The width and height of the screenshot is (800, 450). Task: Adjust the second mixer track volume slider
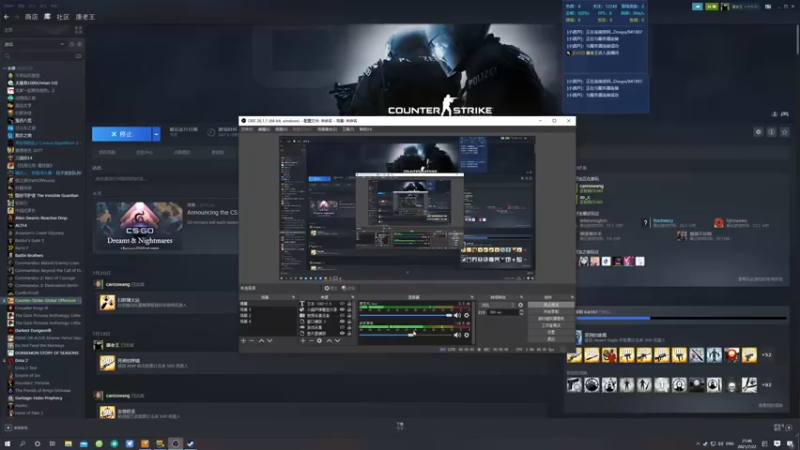[406, 335]
